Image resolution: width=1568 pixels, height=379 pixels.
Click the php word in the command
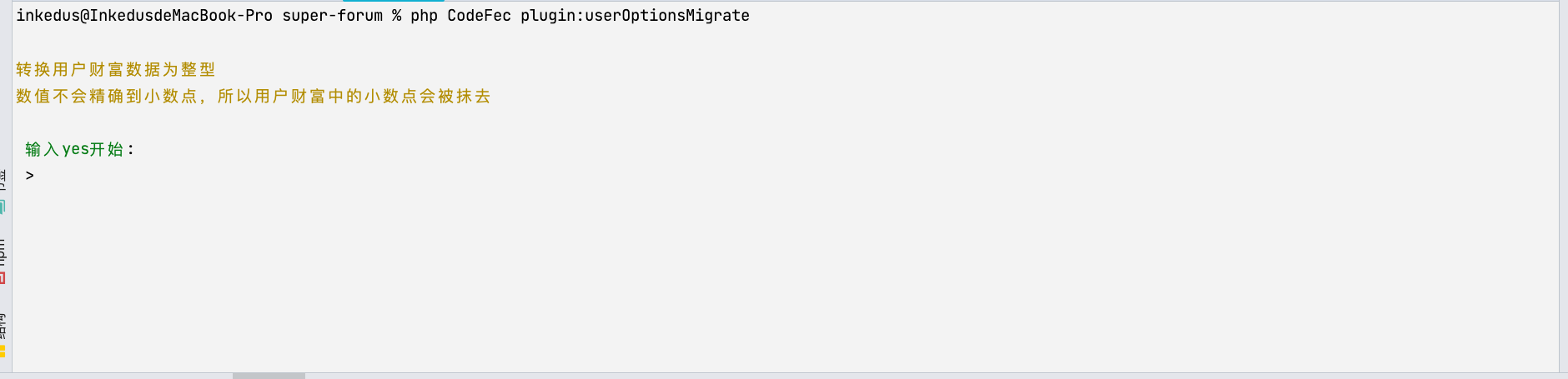click(x=424, y=16)
